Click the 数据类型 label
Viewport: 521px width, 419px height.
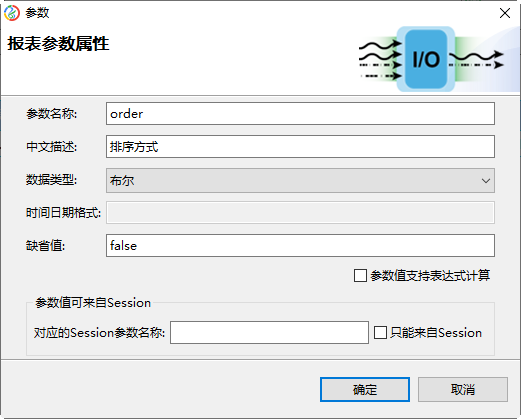tap(52, 180)
